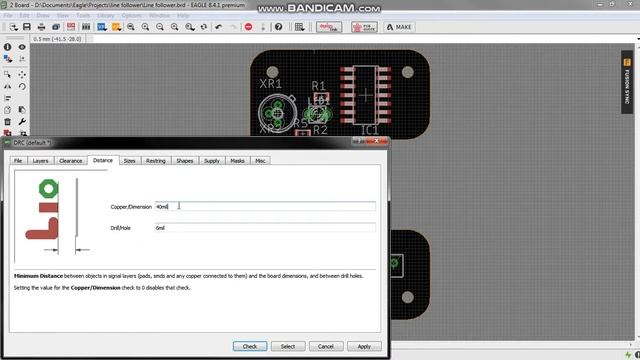Click the Copper/Dimension input field
This screenshot has width=640, height=360.
tap(265, 207)
